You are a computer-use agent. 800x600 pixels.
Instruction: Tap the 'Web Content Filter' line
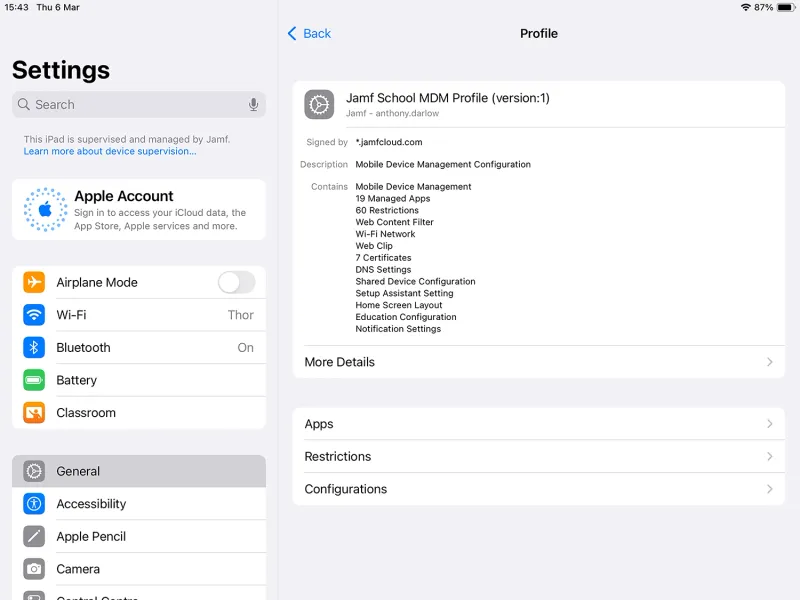point(394,222)
